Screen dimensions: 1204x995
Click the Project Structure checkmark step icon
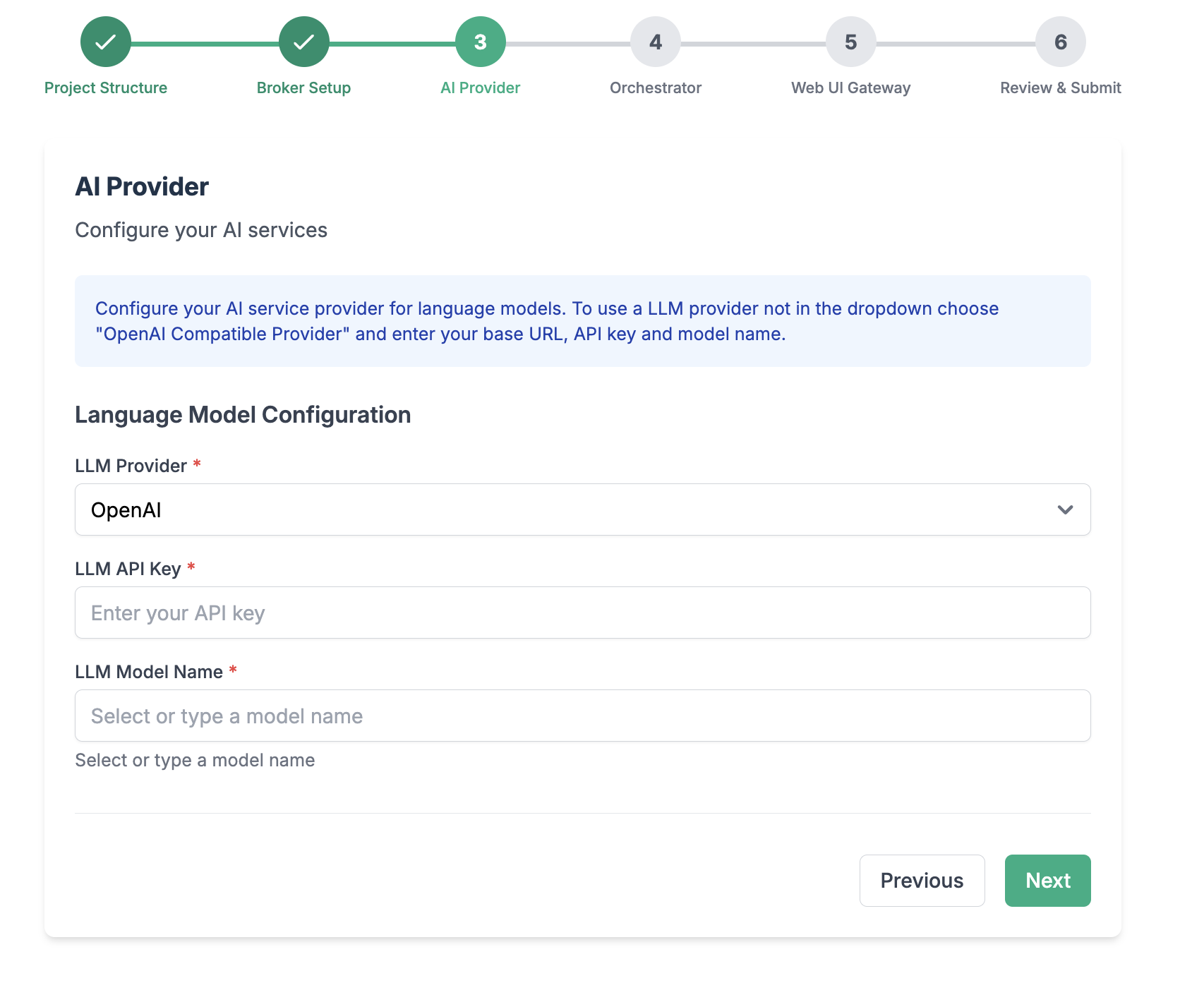[106, 42]
